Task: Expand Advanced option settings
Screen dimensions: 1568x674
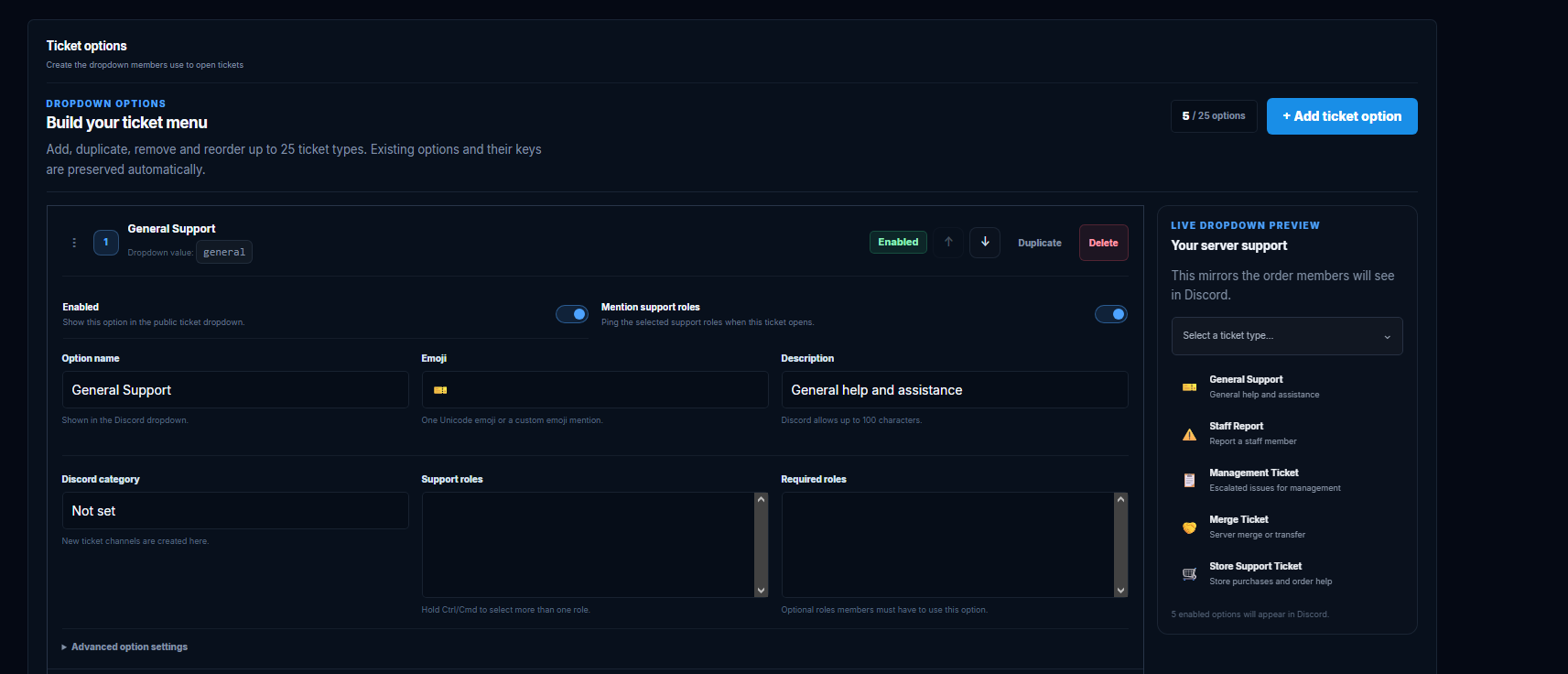Action: 124,647
